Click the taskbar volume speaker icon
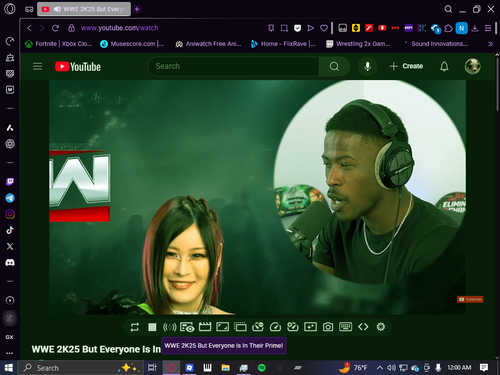Viewport: 500px width, 375px height. coord(391,368)
